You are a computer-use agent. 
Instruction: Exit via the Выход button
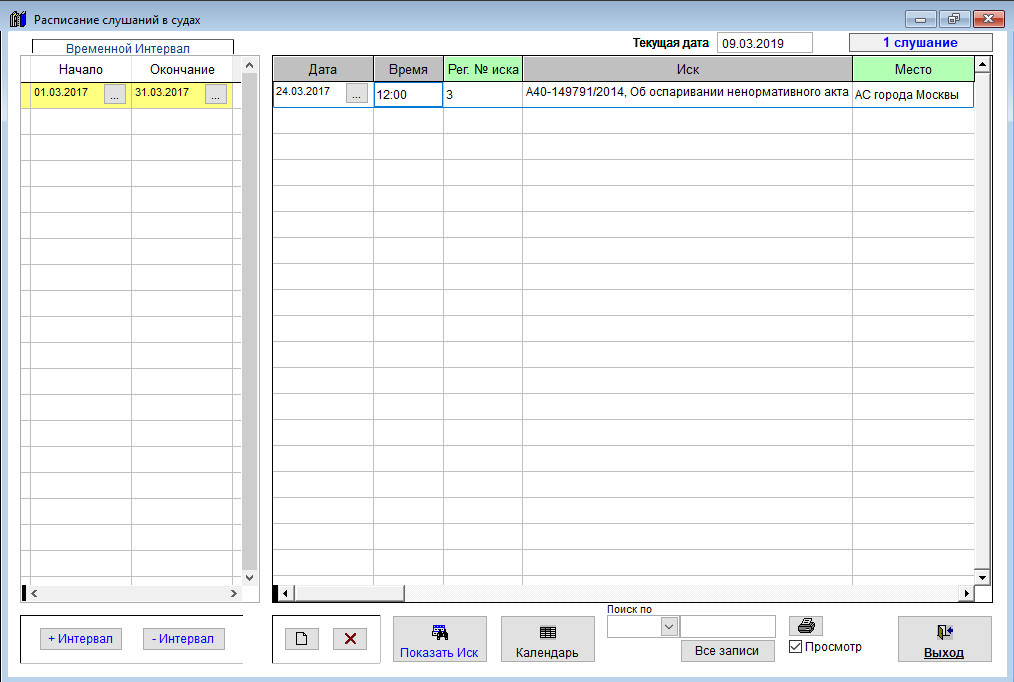[944, 639]
